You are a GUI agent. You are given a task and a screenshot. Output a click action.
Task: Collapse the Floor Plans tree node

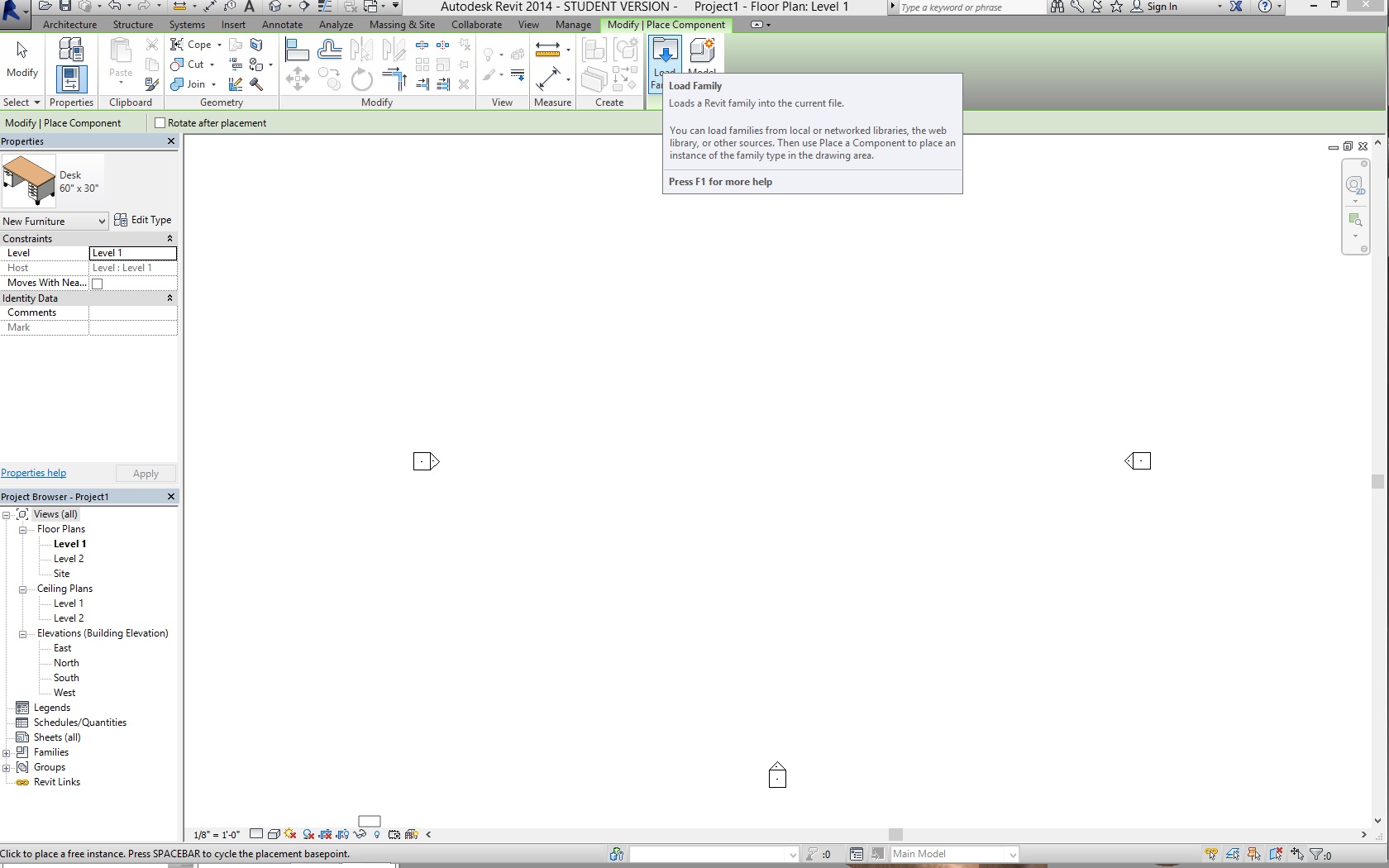tap(23, 530)
